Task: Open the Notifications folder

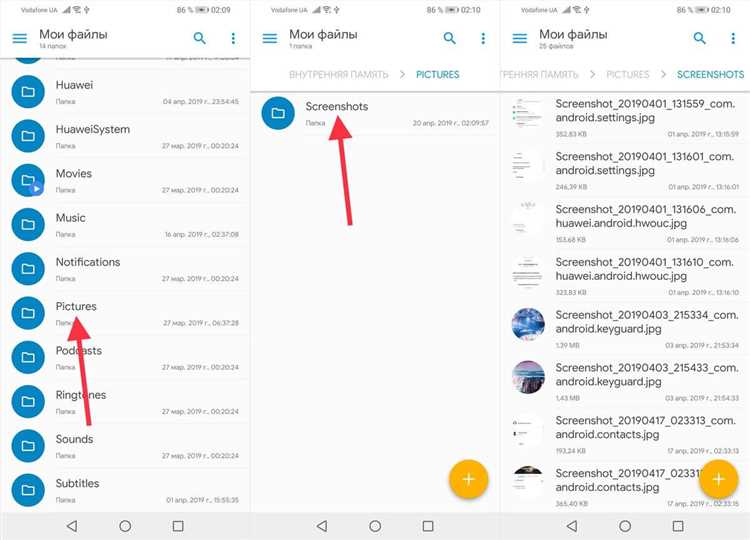Action: pyautogui.click(x=87, y=262)
